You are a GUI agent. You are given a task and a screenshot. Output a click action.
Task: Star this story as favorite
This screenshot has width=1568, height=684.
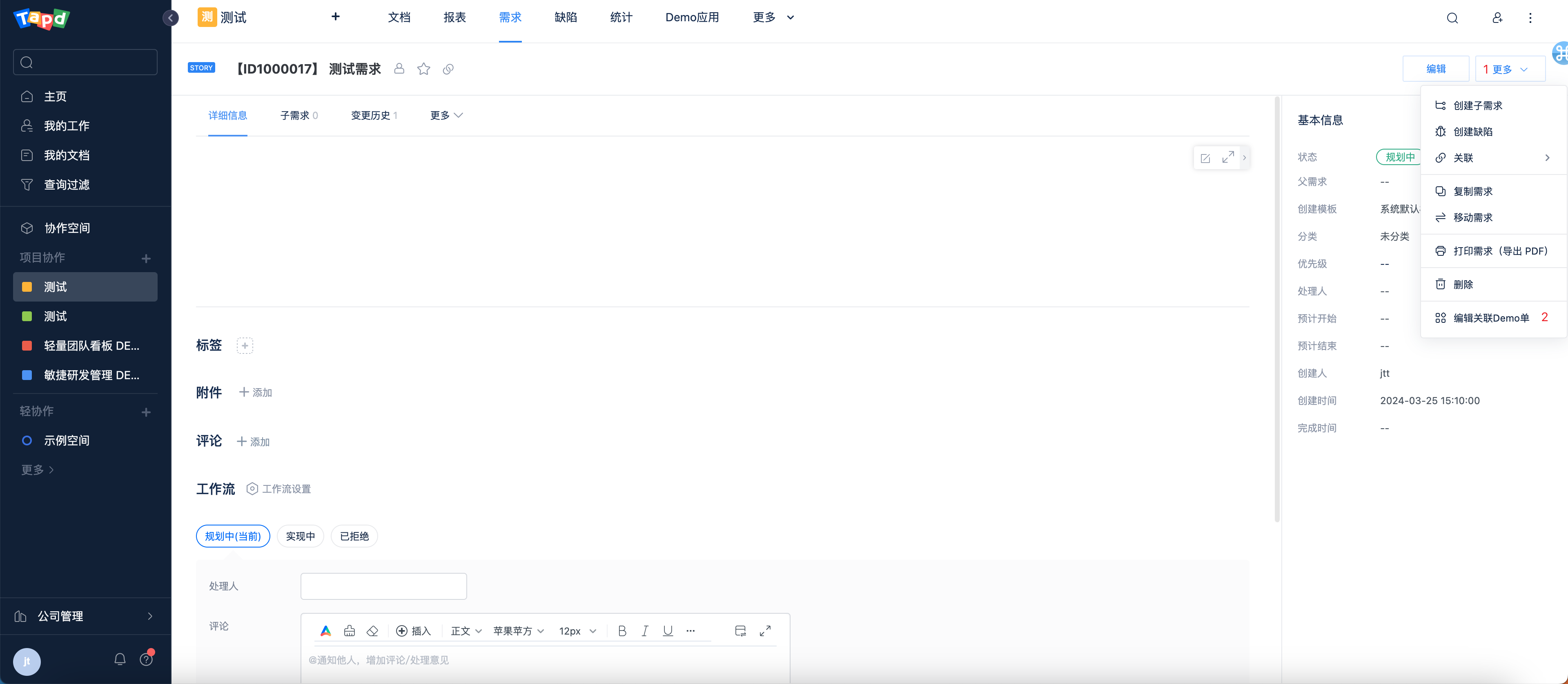coord(424,69)
